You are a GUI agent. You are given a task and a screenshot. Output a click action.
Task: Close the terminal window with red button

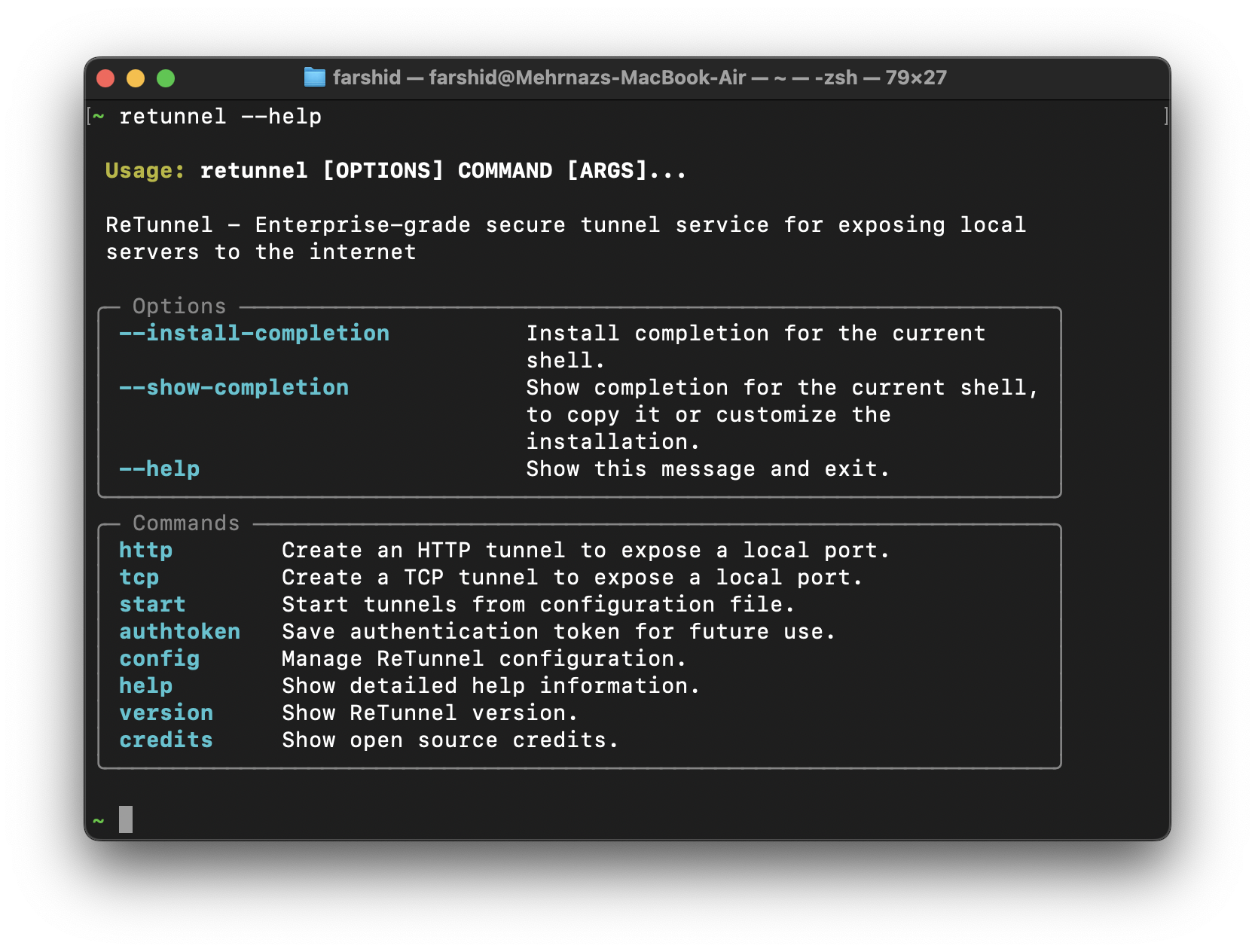(x=105, y=78)
